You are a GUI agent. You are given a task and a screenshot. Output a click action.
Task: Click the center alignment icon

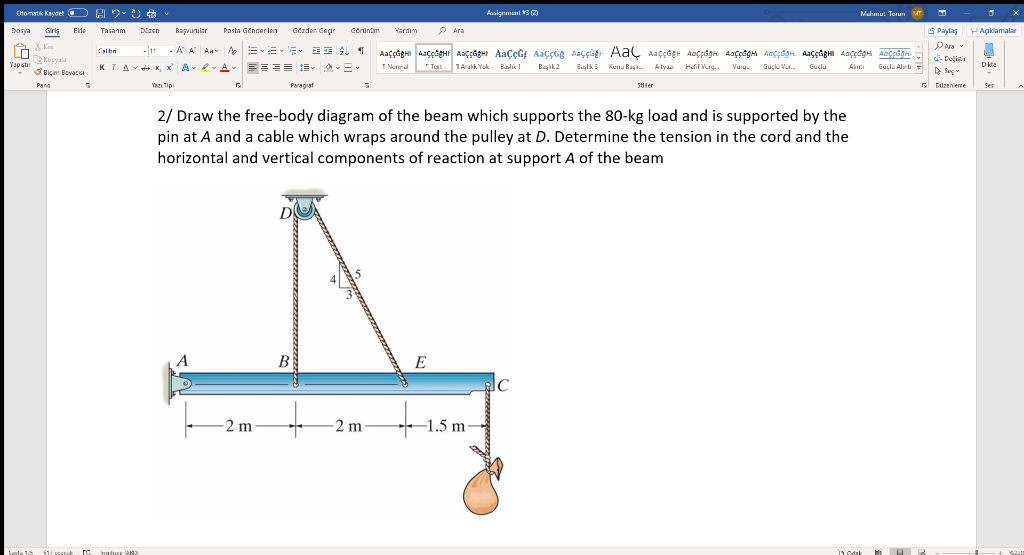264,68
